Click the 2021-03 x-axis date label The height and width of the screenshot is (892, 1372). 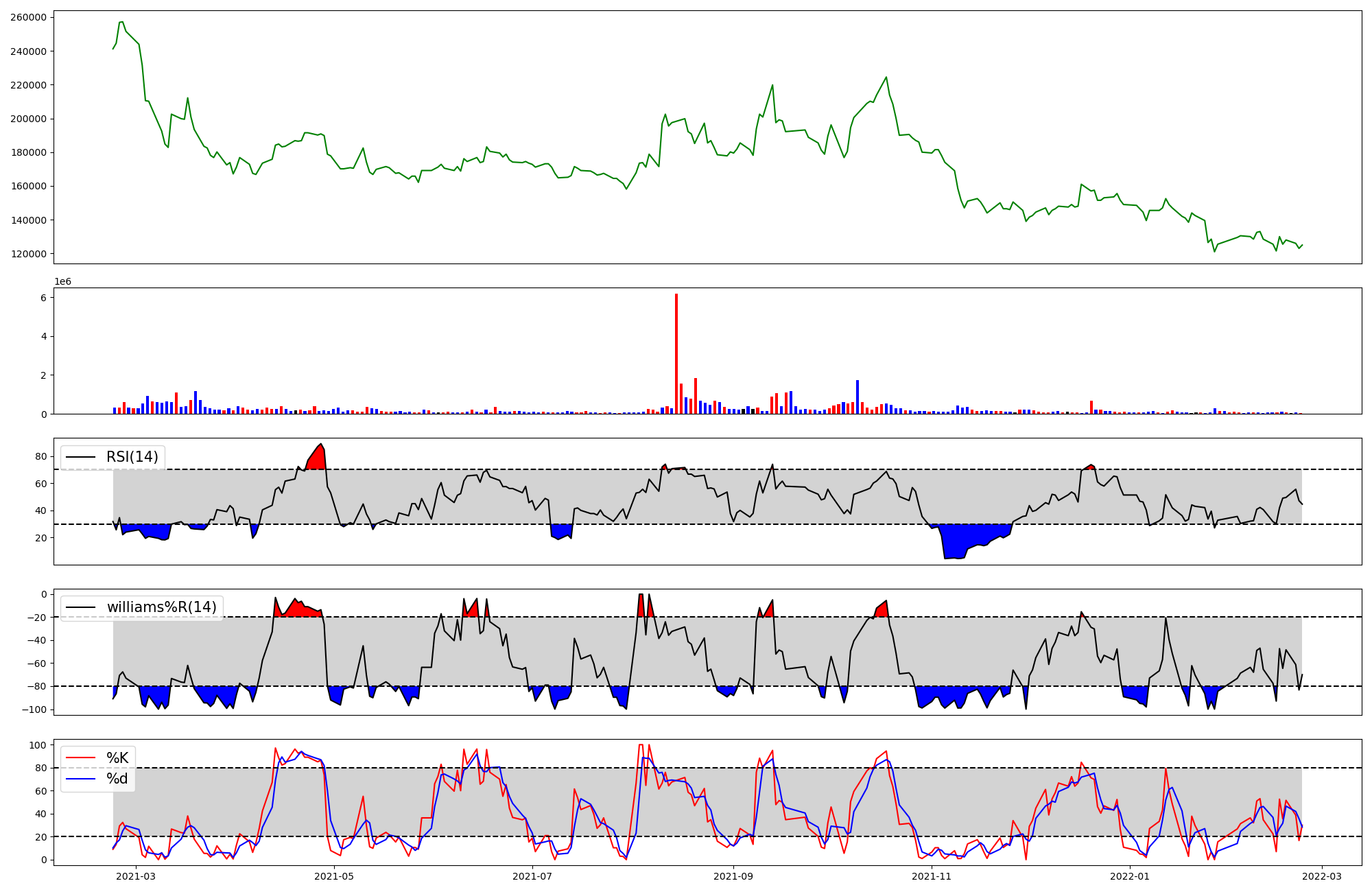pos(136,876)
